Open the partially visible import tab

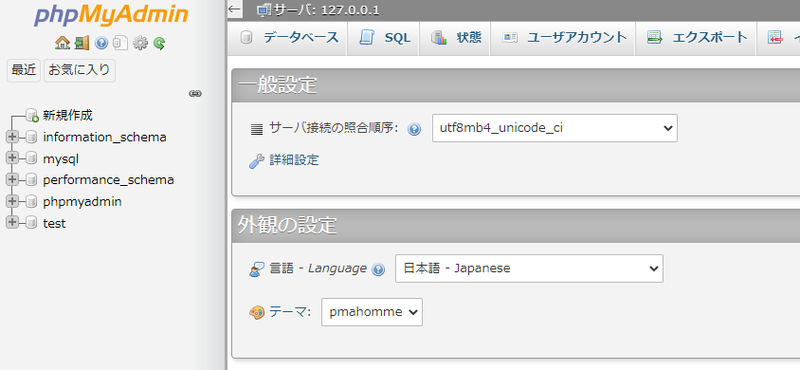tap(779, 38)
